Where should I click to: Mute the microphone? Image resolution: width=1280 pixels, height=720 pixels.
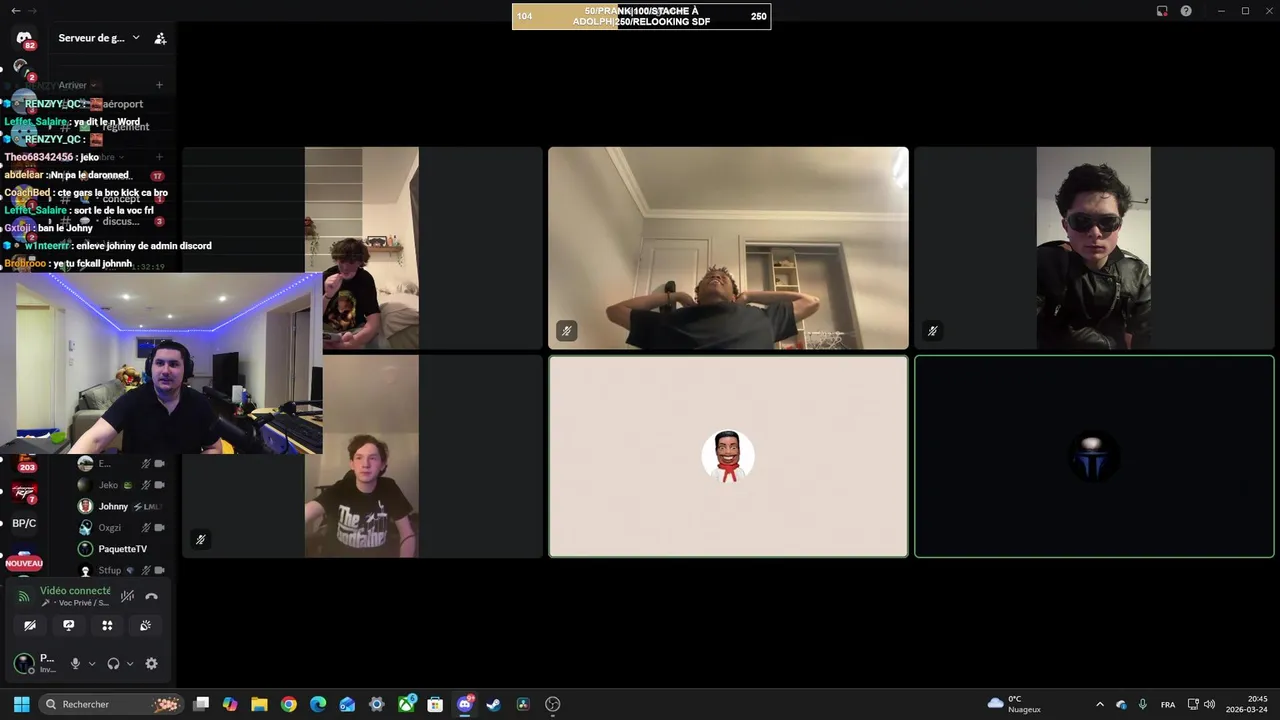tap(75, 663)
